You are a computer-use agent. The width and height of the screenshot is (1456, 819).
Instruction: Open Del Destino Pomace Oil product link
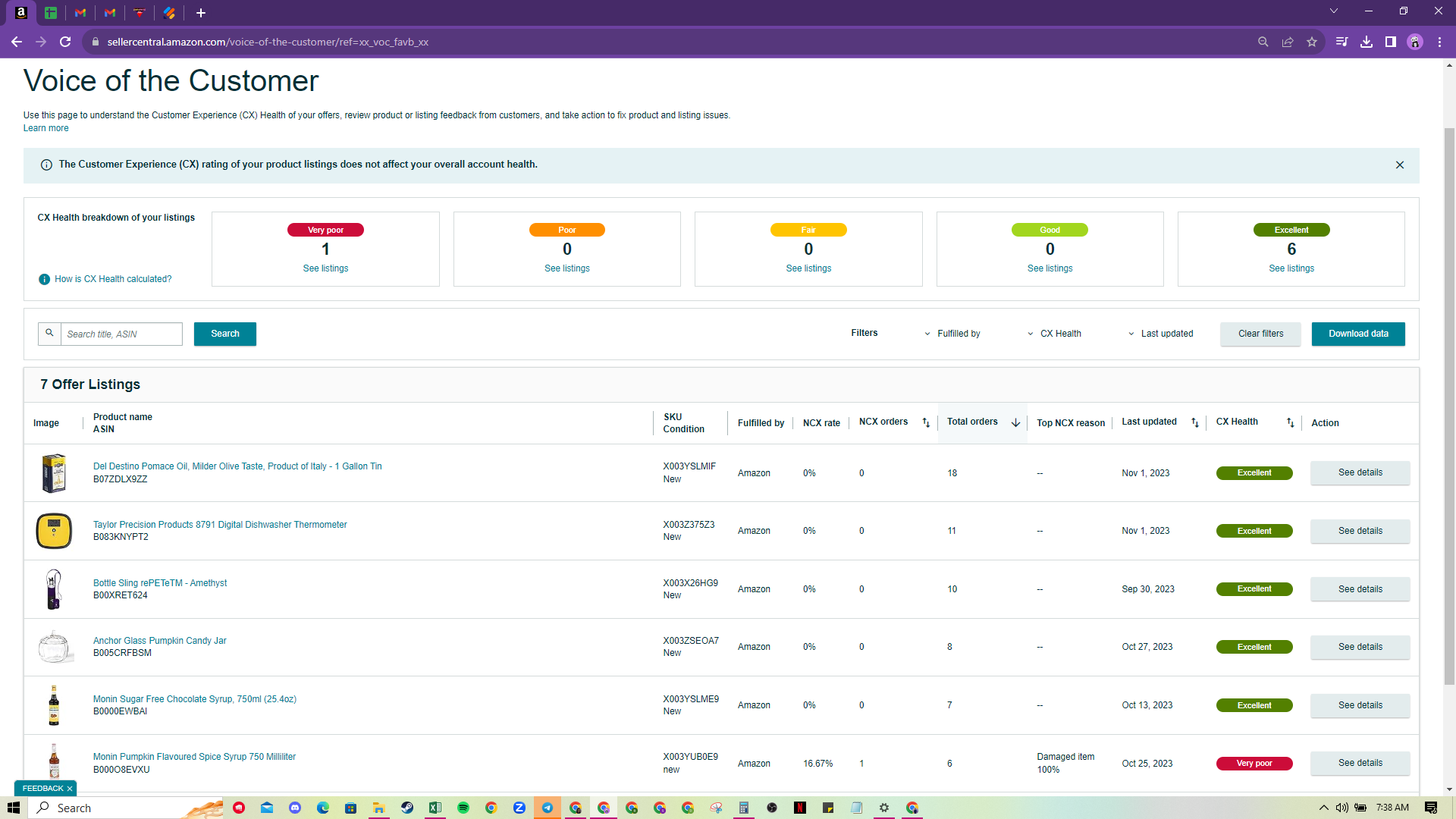click(x=237, y=466)
